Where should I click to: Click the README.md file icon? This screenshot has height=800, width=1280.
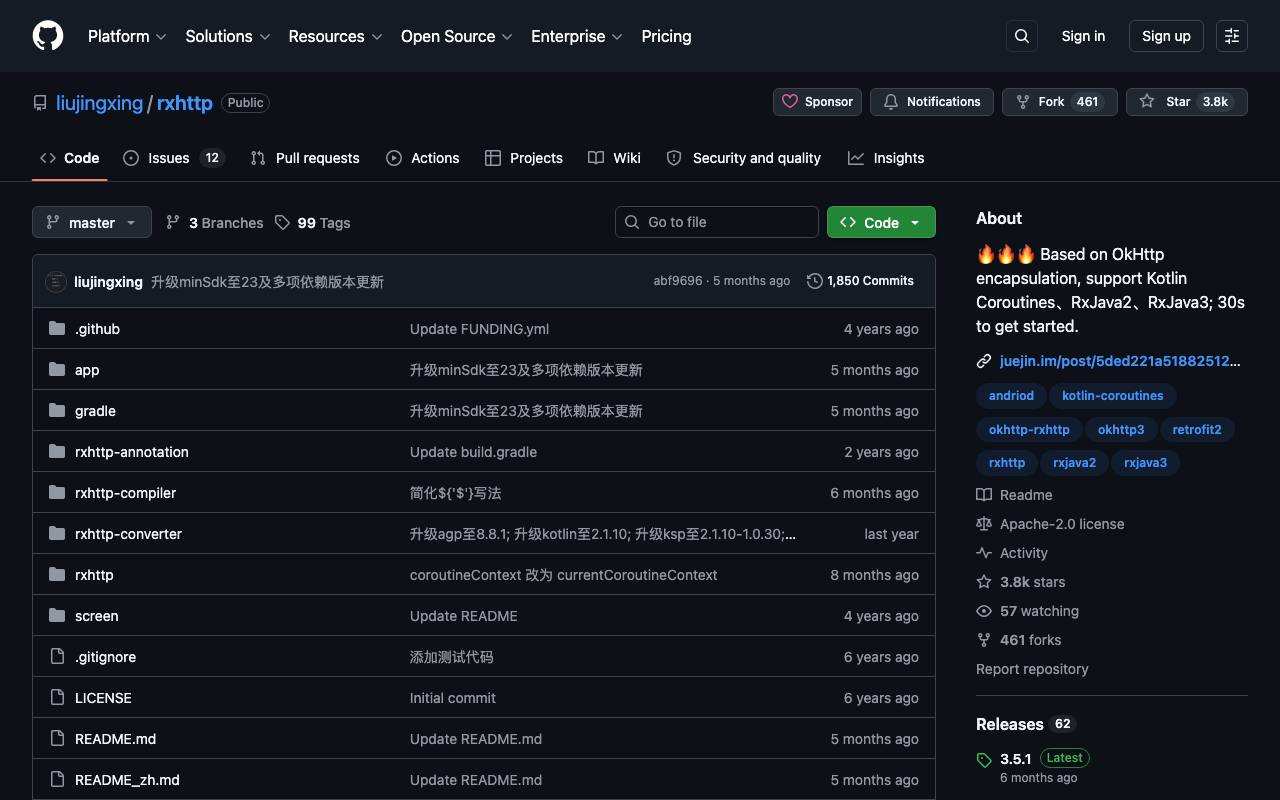57,739
